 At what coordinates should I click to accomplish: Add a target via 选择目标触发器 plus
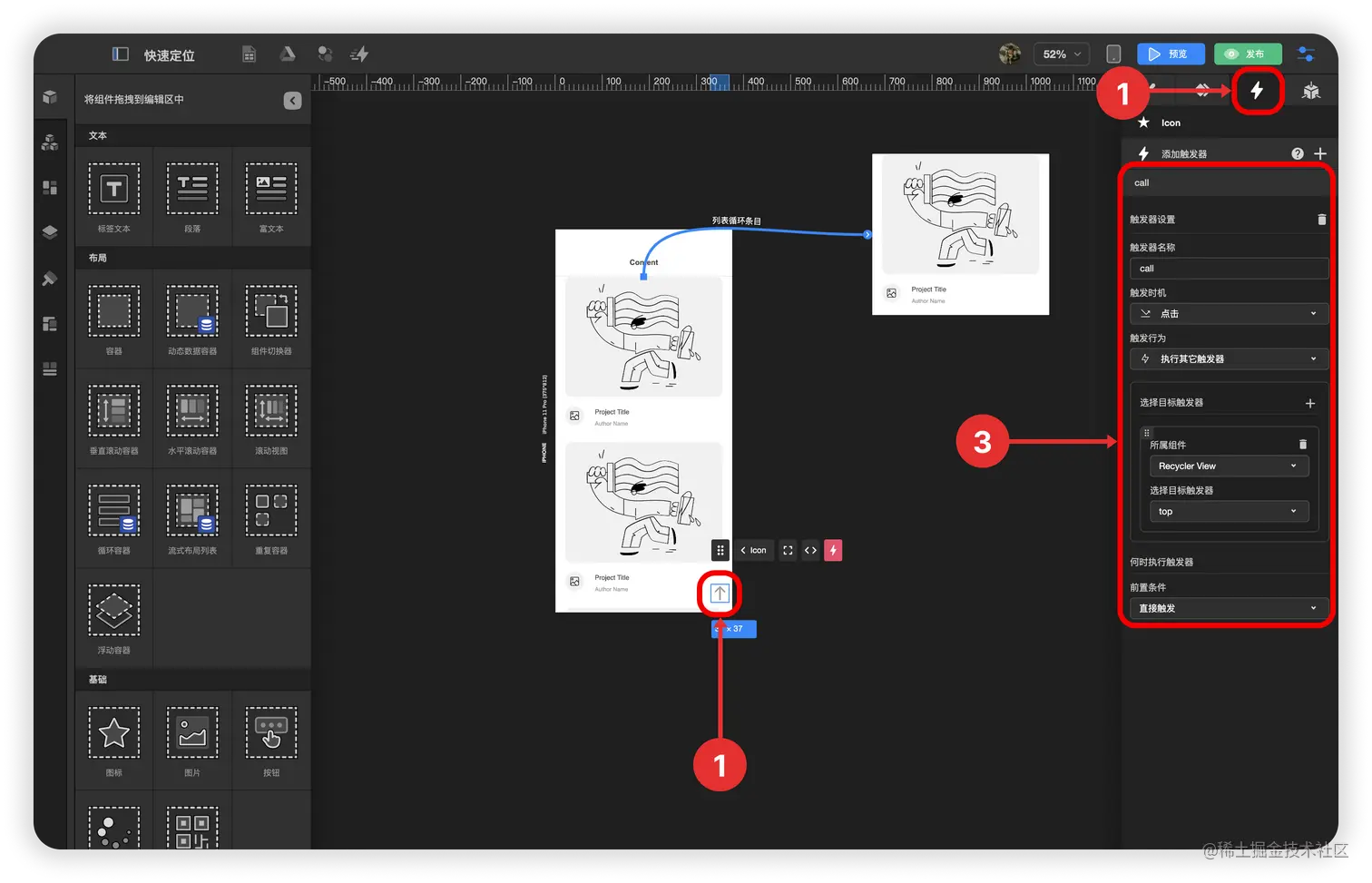coord(1310,403)
